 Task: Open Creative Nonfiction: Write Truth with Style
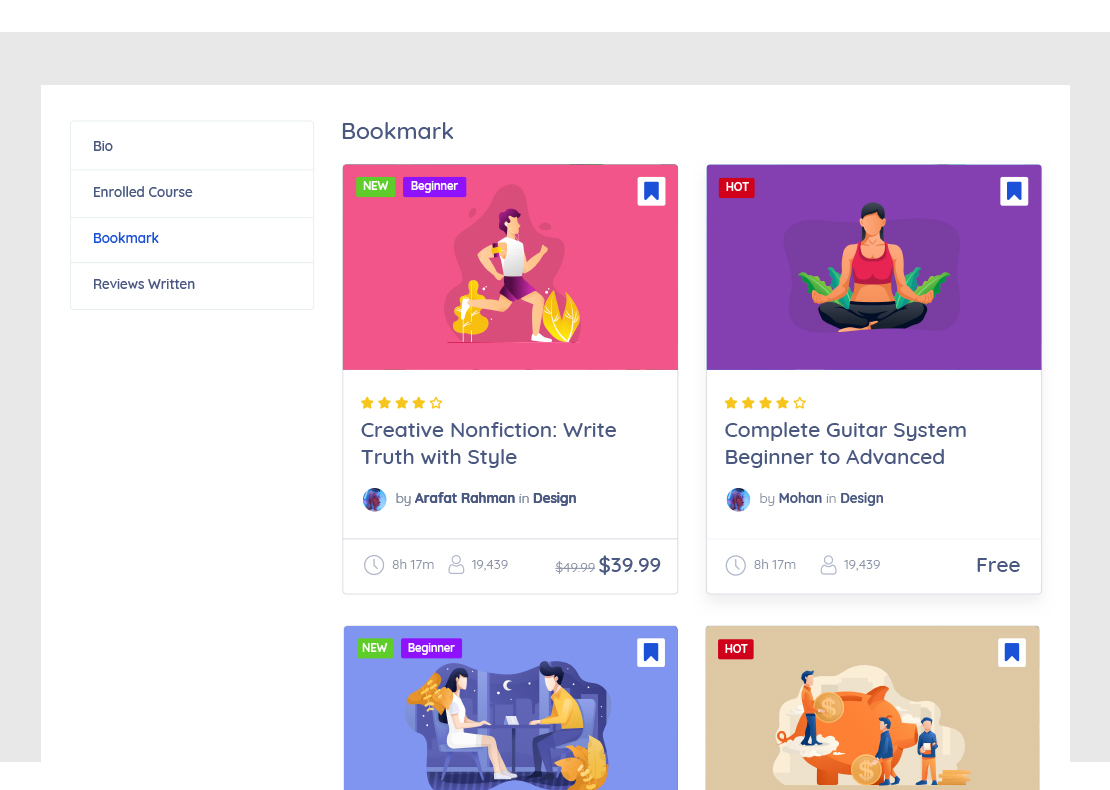[488, 443]
